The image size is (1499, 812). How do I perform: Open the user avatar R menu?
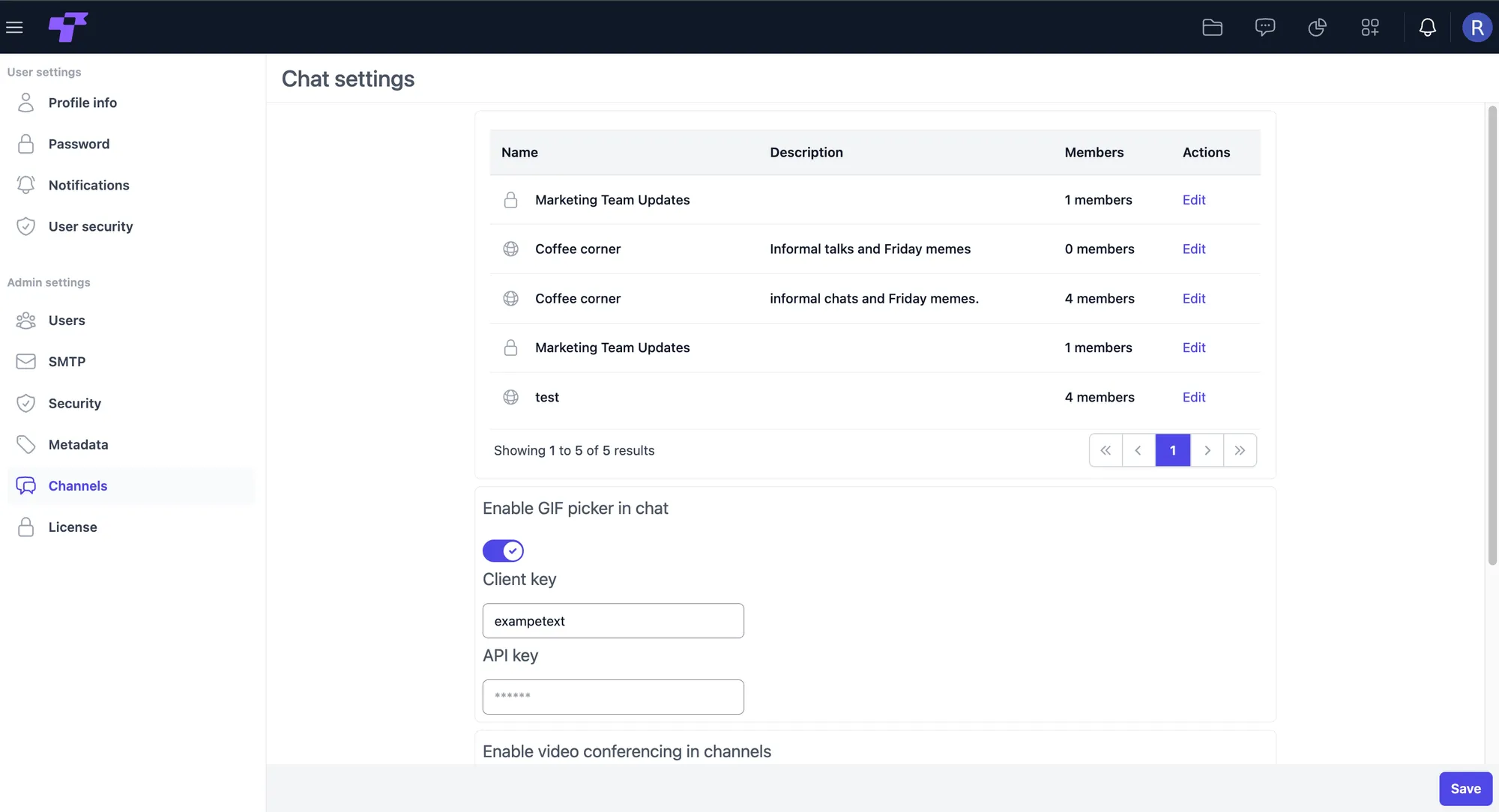(x=1477, y=28)
